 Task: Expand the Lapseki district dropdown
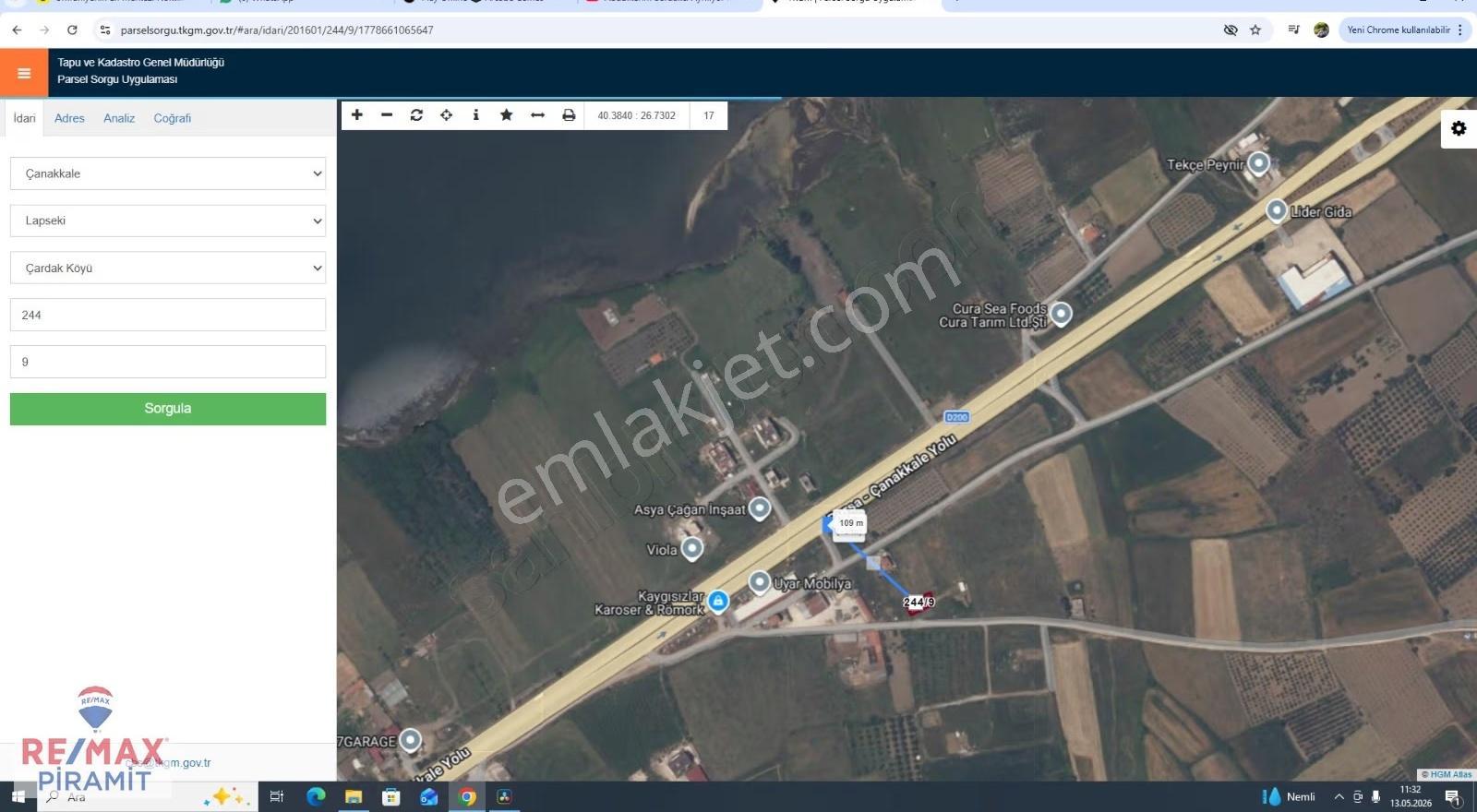point(168,221)
